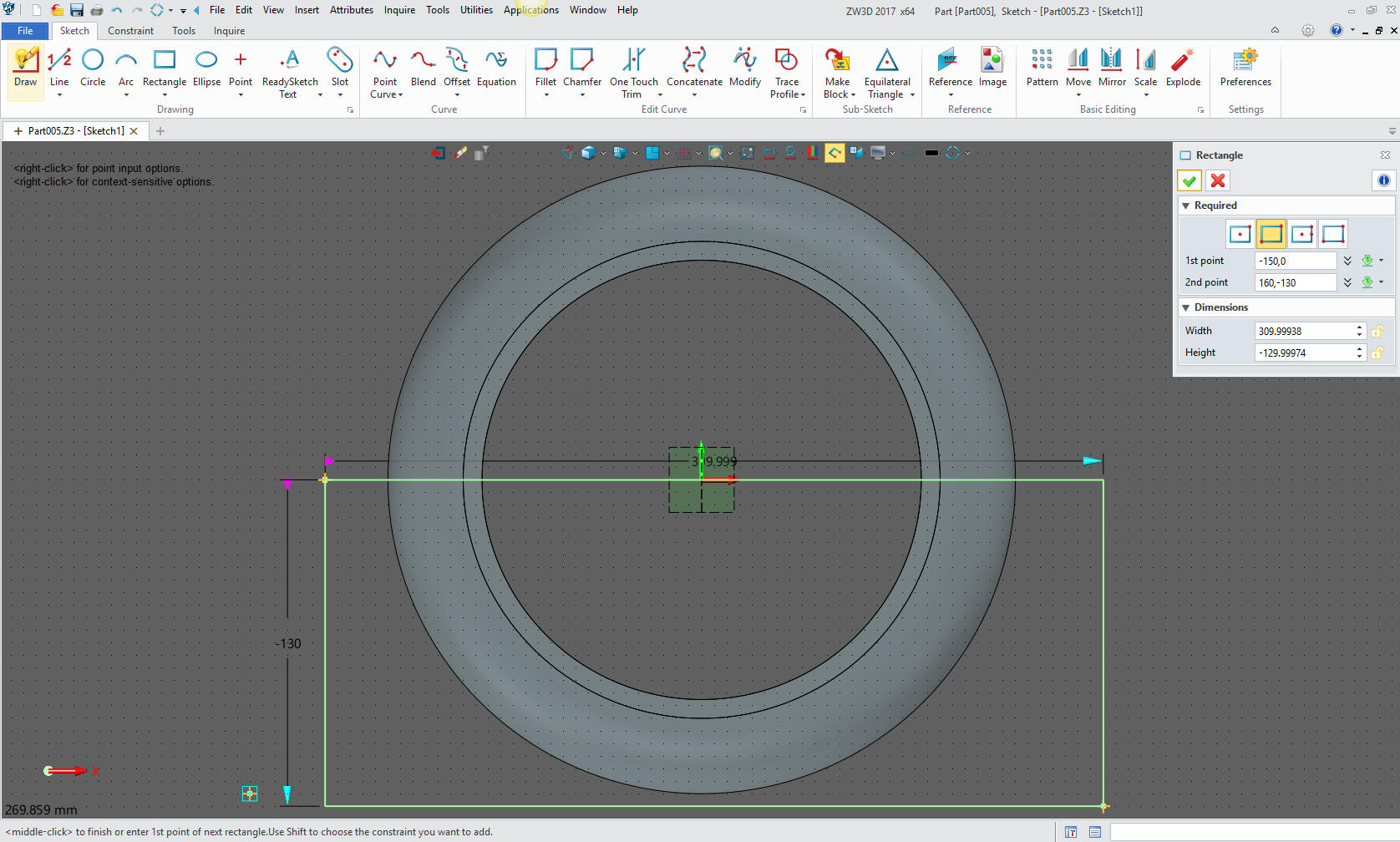Screen dimensions: 1400x842
Task: Toggle the Width dimension lock
Action: pyautogui.click(x=1377, y=331)
